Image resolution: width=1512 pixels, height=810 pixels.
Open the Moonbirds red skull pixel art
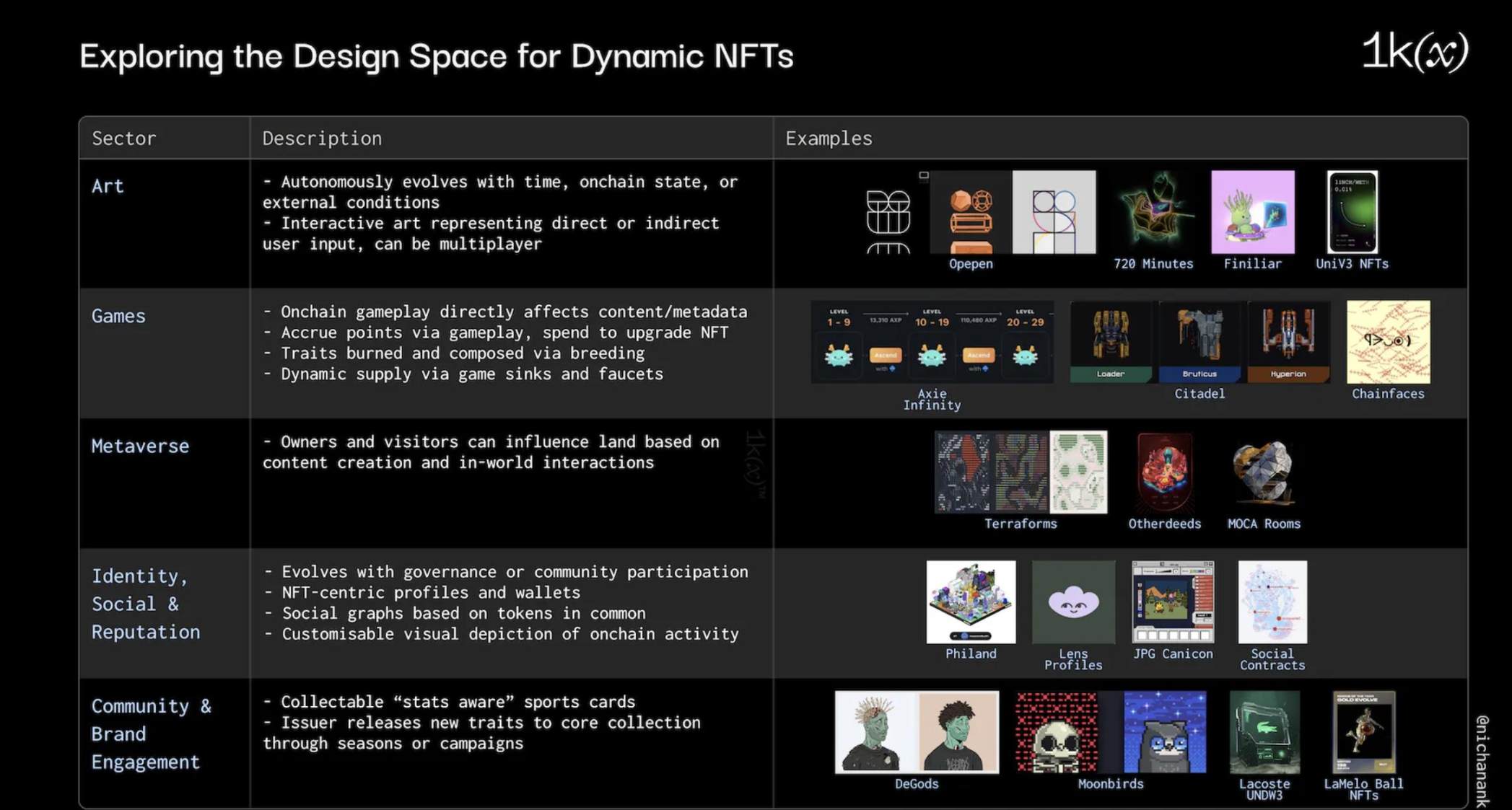point(1056,732)
